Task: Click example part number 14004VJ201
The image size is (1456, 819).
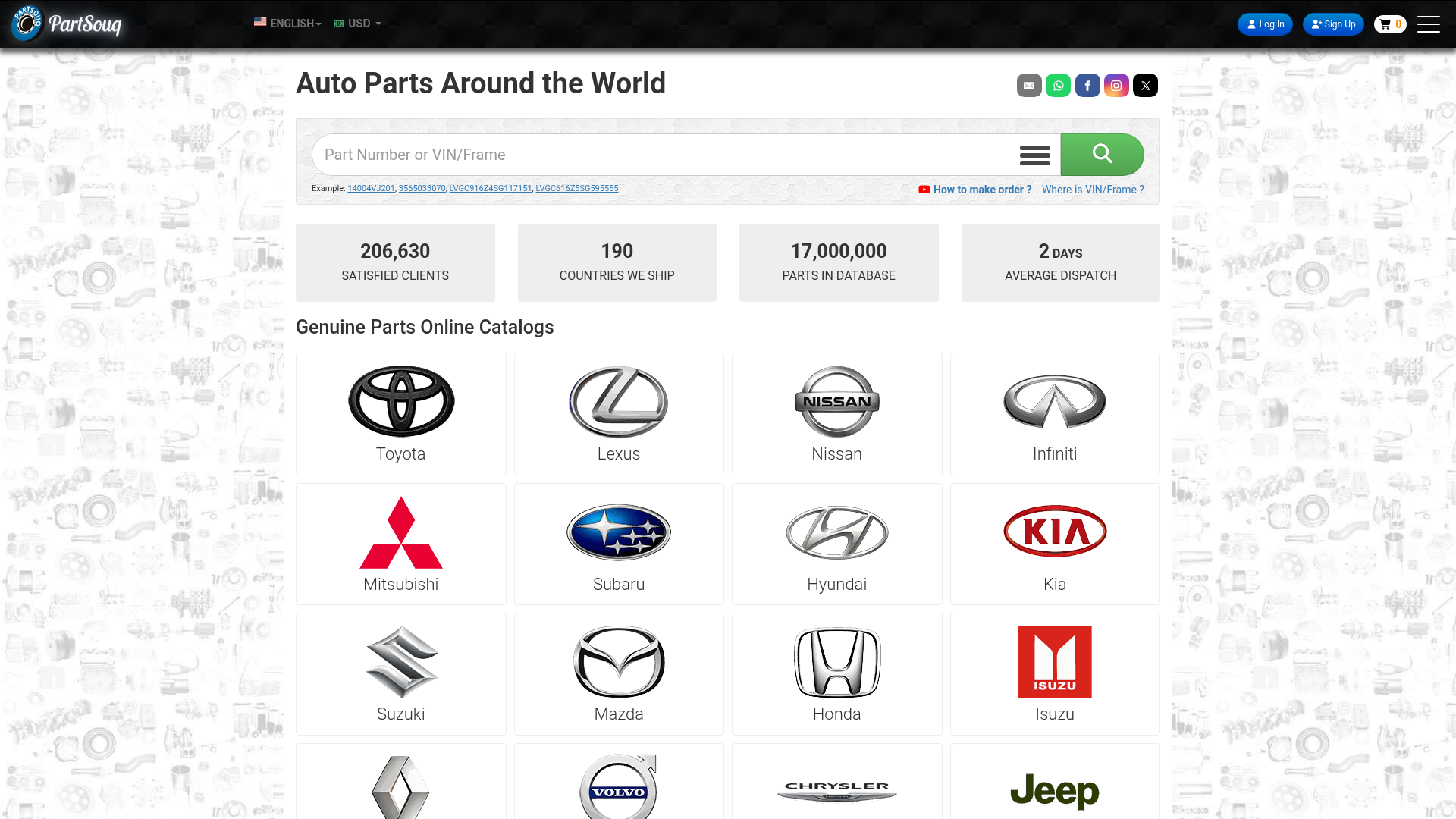Action: point(371,188)
